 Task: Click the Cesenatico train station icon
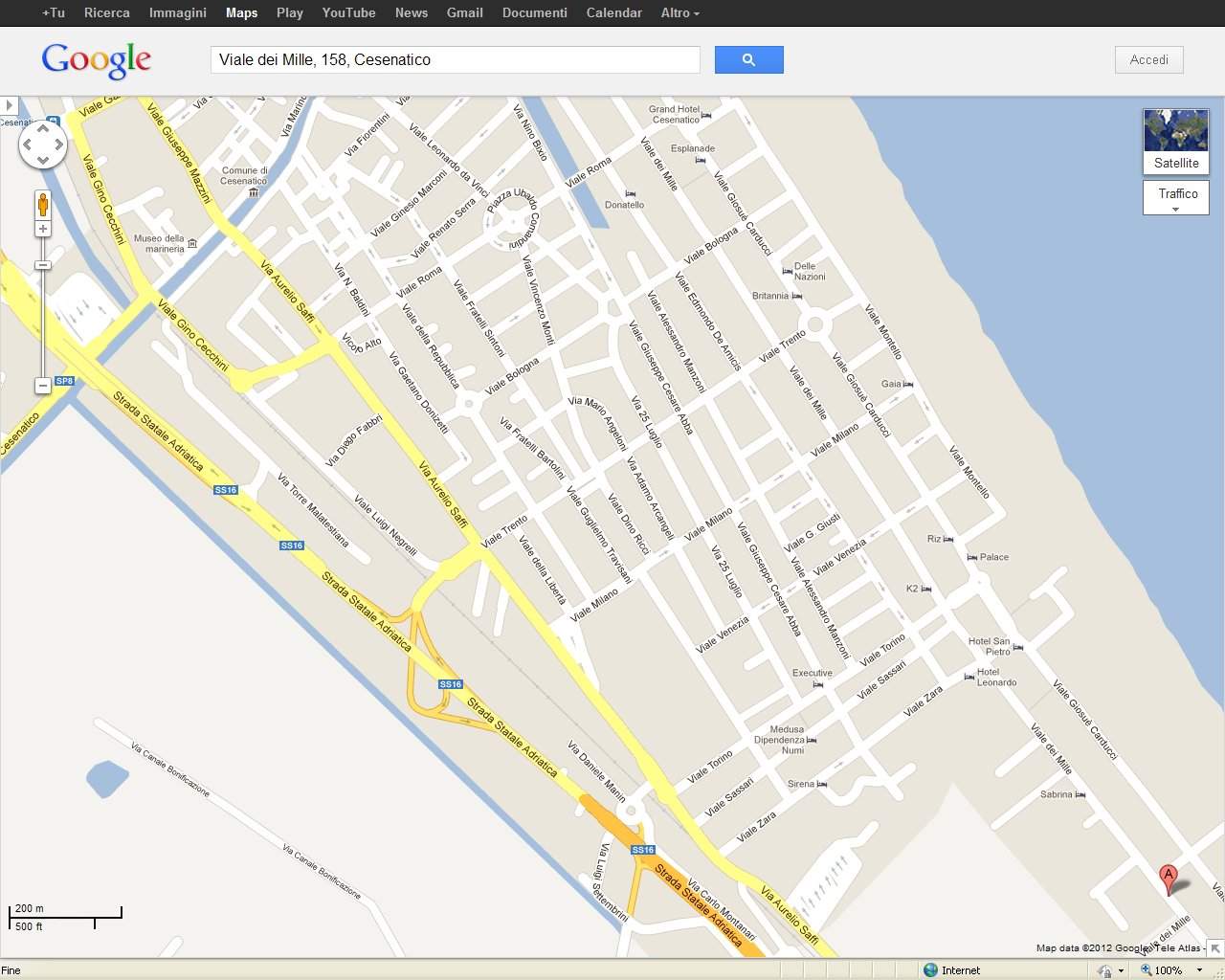[53, 122]
